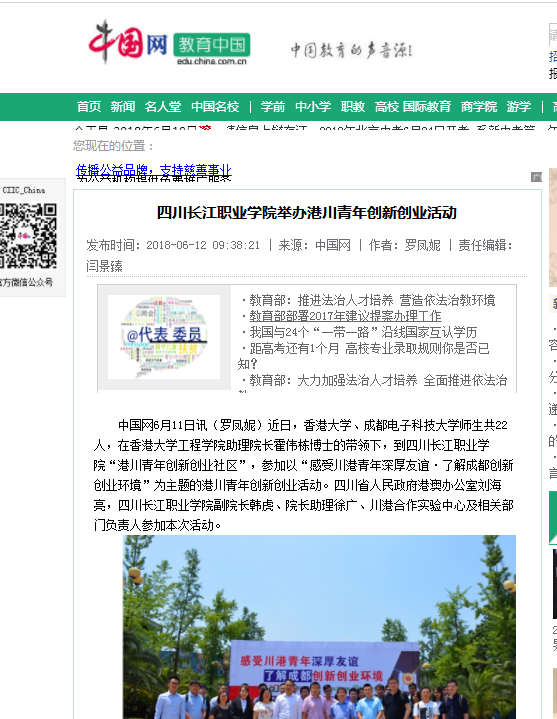Screen dimensions: 557x719
Task: Open the 中小学 navigation section
Action: coord(313,107)
